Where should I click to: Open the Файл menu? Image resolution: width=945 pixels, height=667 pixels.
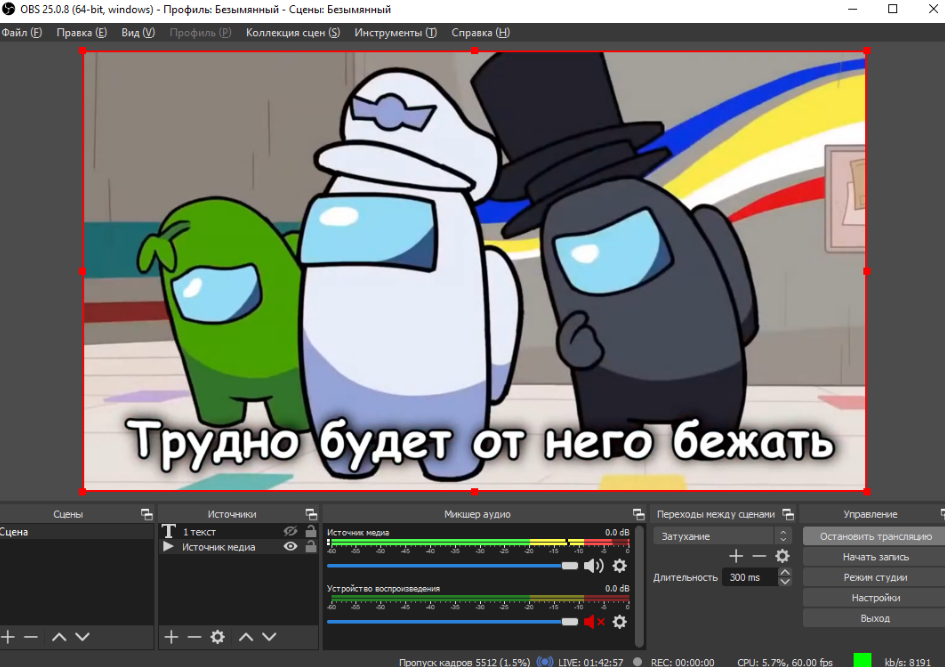pyautogui.click(x=22, y=33)
